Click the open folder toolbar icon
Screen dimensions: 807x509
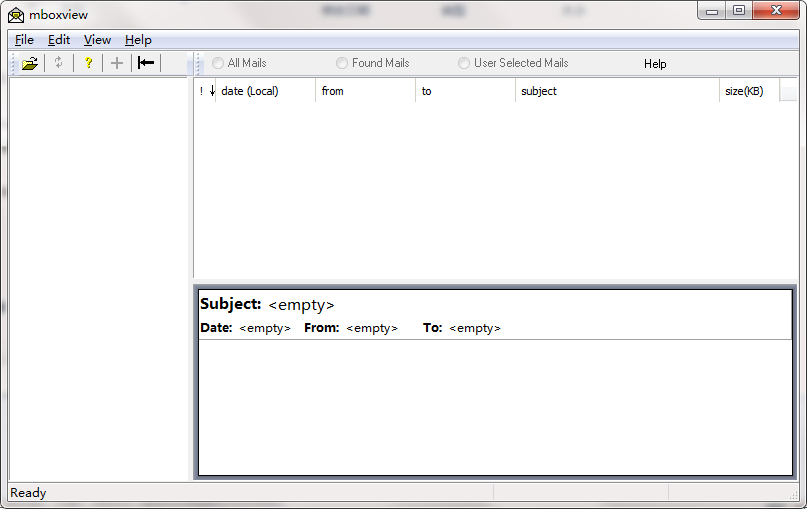(x=30, y=63)
